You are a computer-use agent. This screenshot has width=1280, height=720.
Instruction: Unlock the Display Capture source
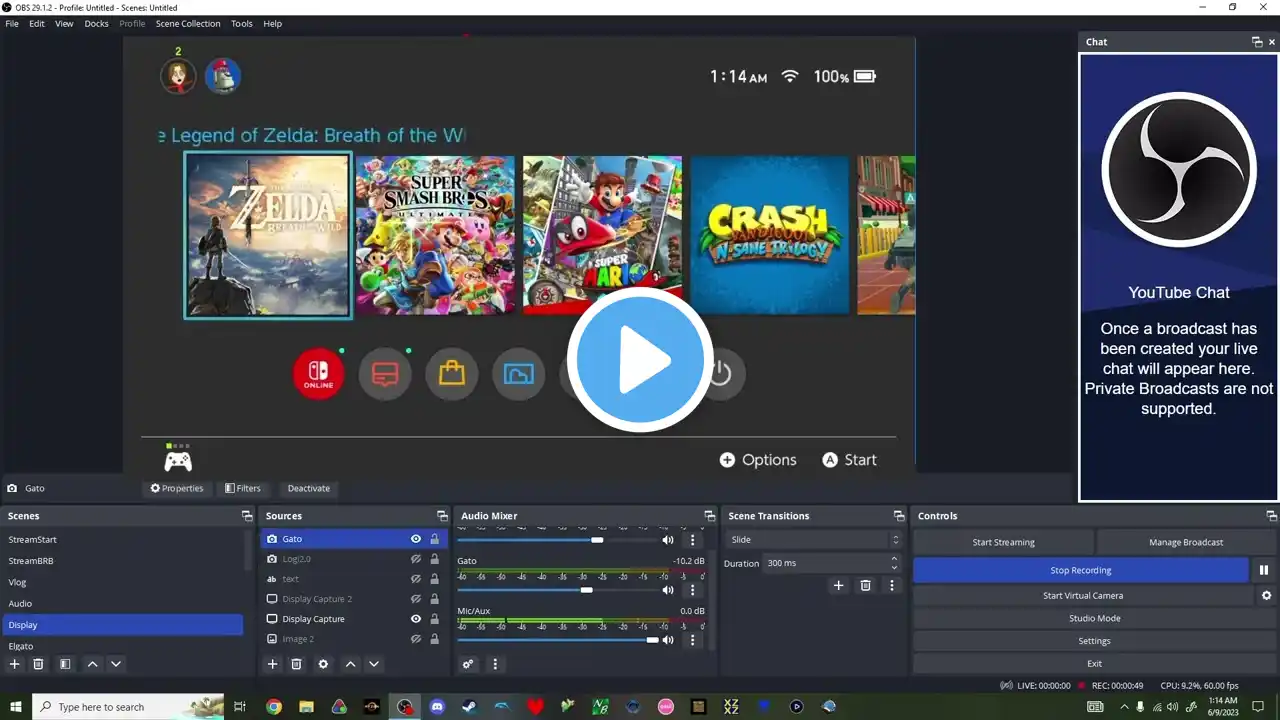tap(434, 619)
